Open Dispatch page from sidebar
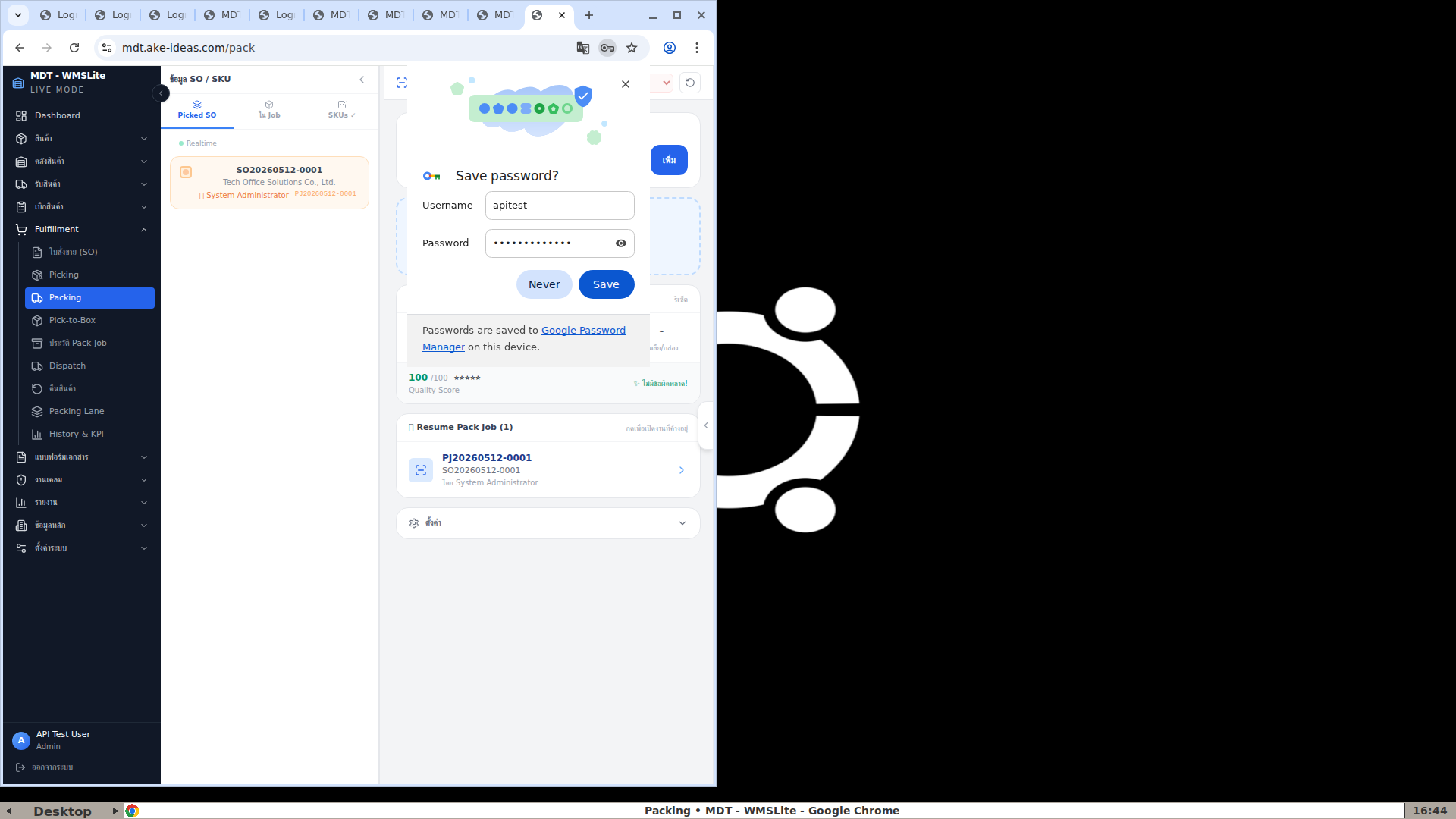1456x819 pixels. tap(89, 366)
